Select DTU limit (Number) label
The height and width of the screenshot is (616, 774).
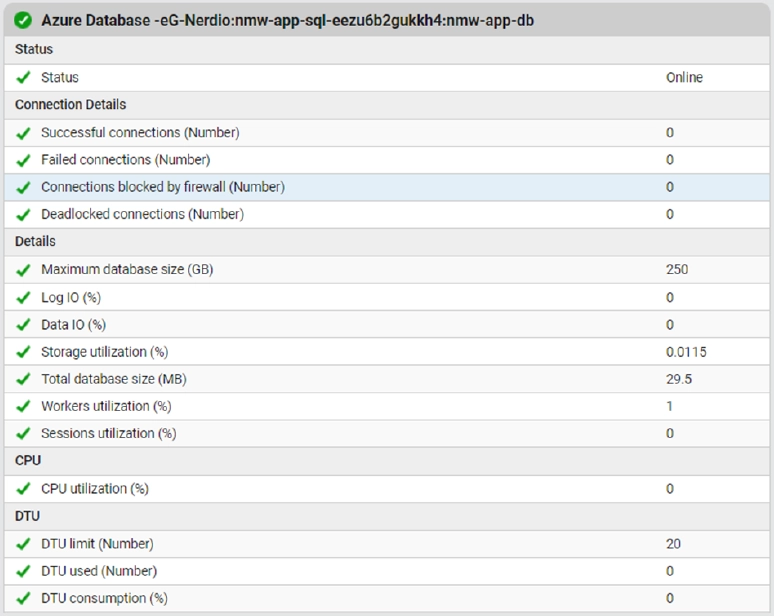97,544
